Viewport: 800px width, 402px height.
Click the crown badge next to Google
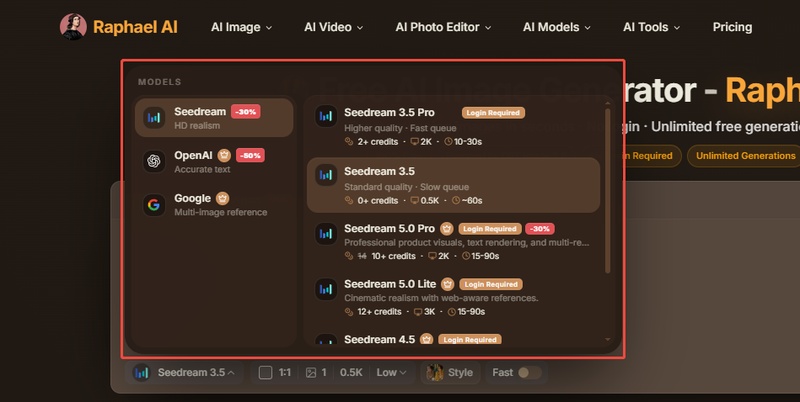pos(222,198)
